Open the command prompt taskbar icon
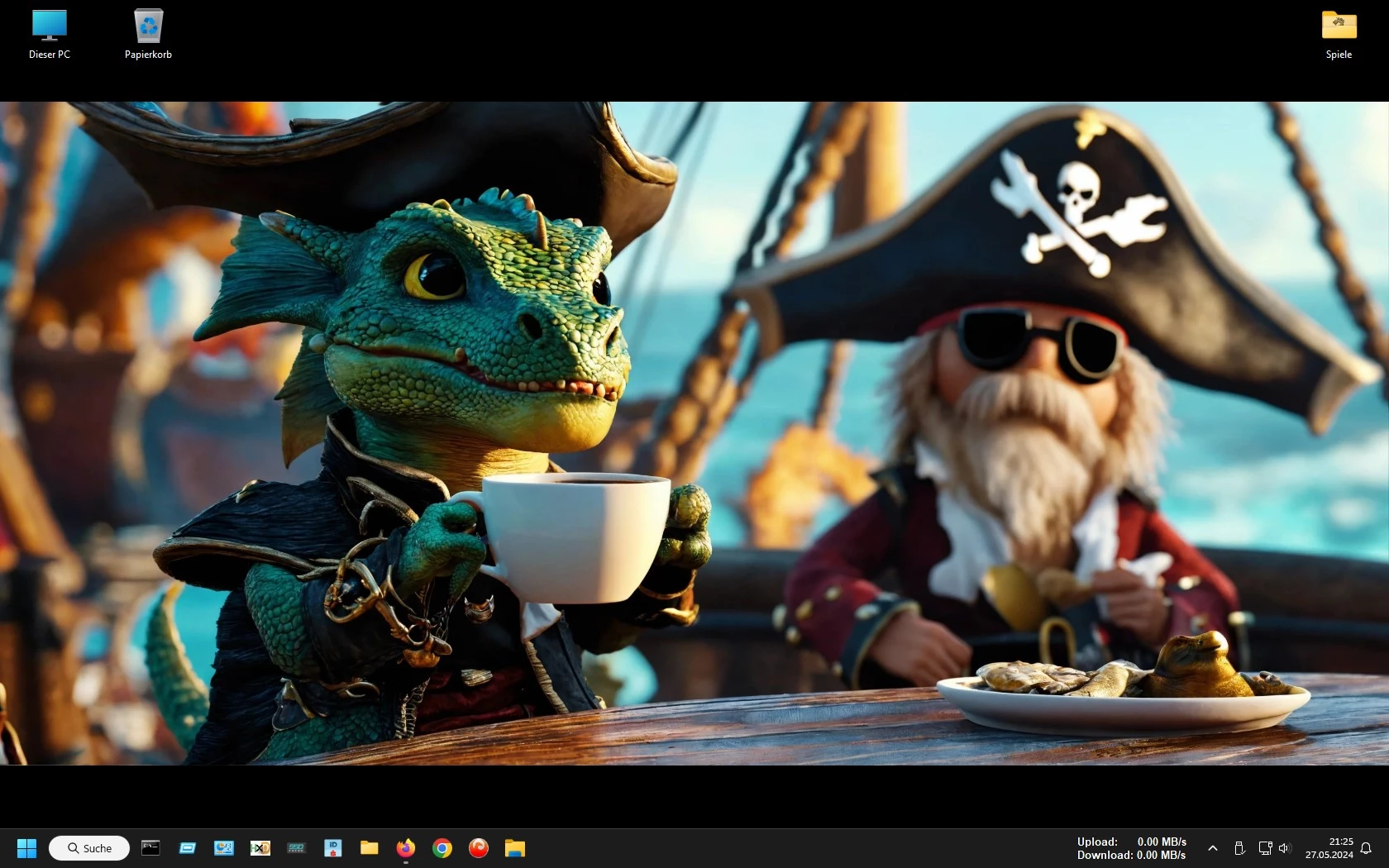The width and height of the screenshot is (1389, 868). [x=150, y=847]
